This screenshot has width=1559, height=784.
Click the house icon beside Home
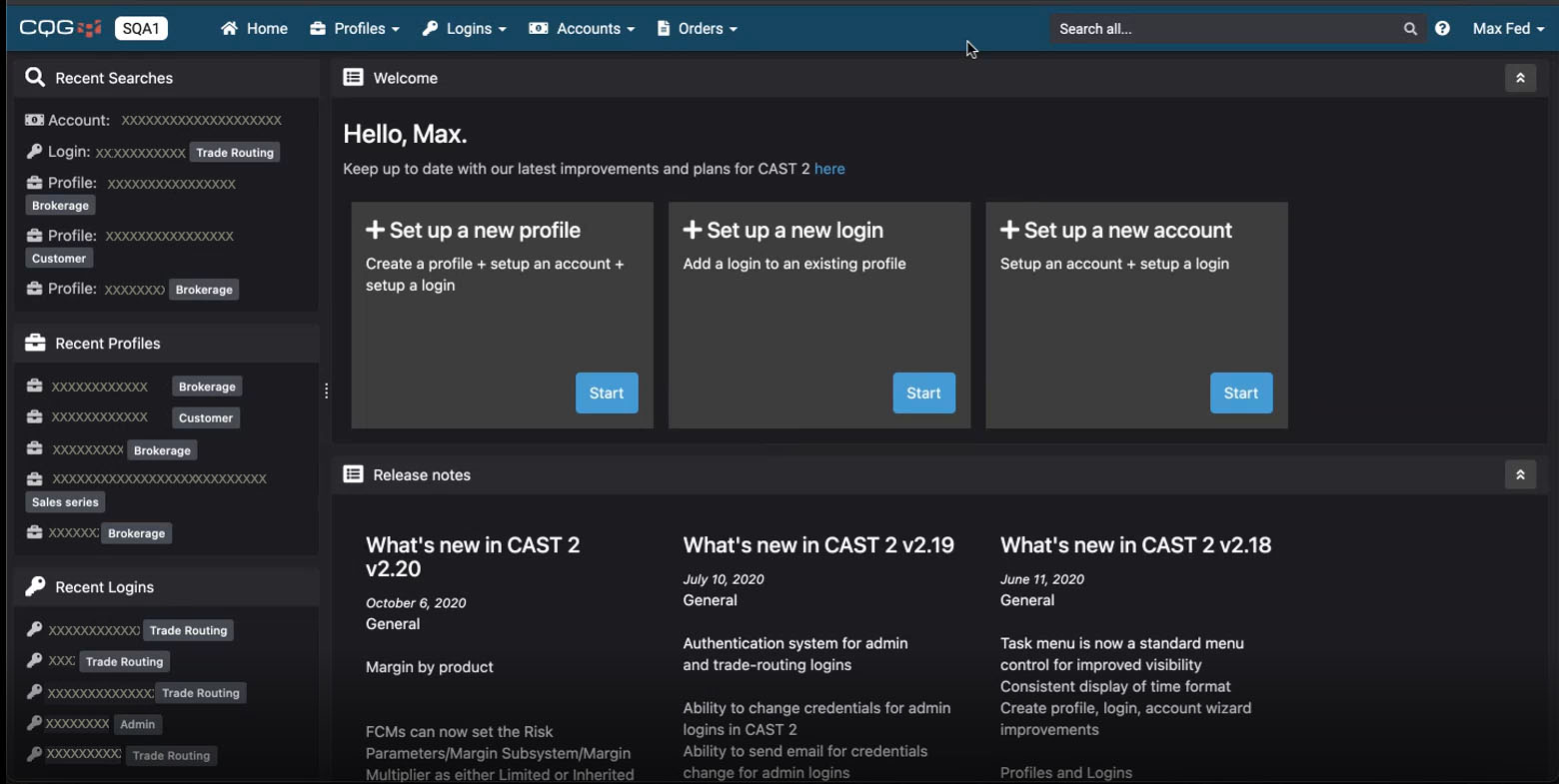click(x=230, y=29)
